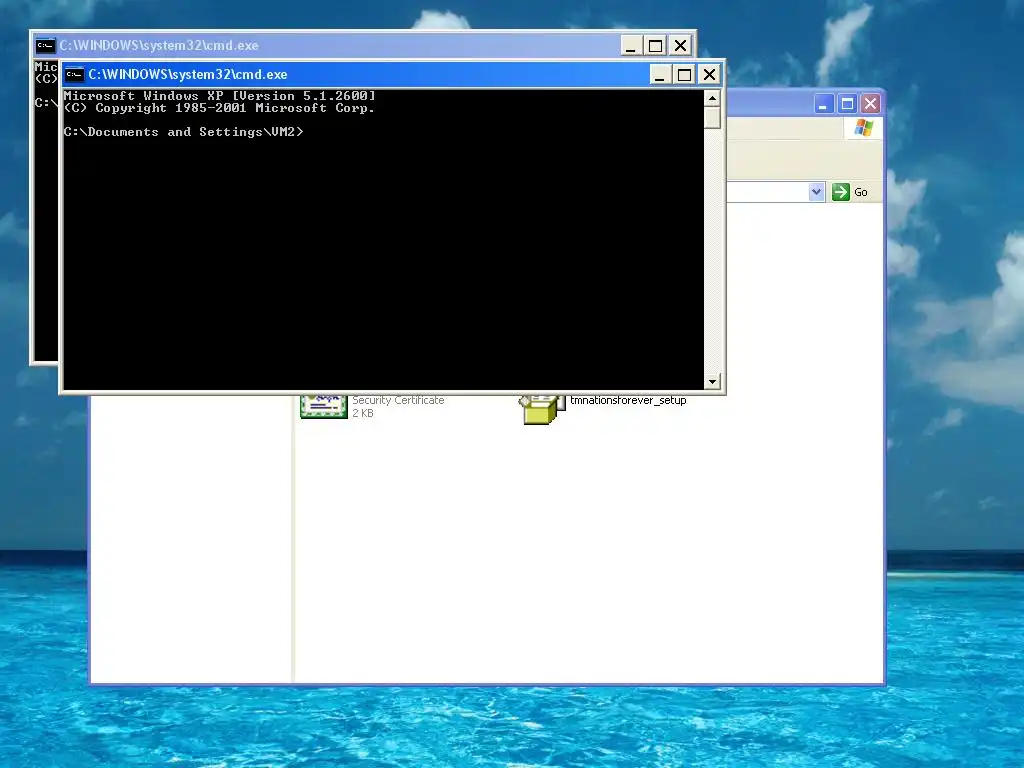Image resolution: width=1024 pixels, height=768 pixels.
Task: Click the front cmd.exe title bar text
Action: 188,74
